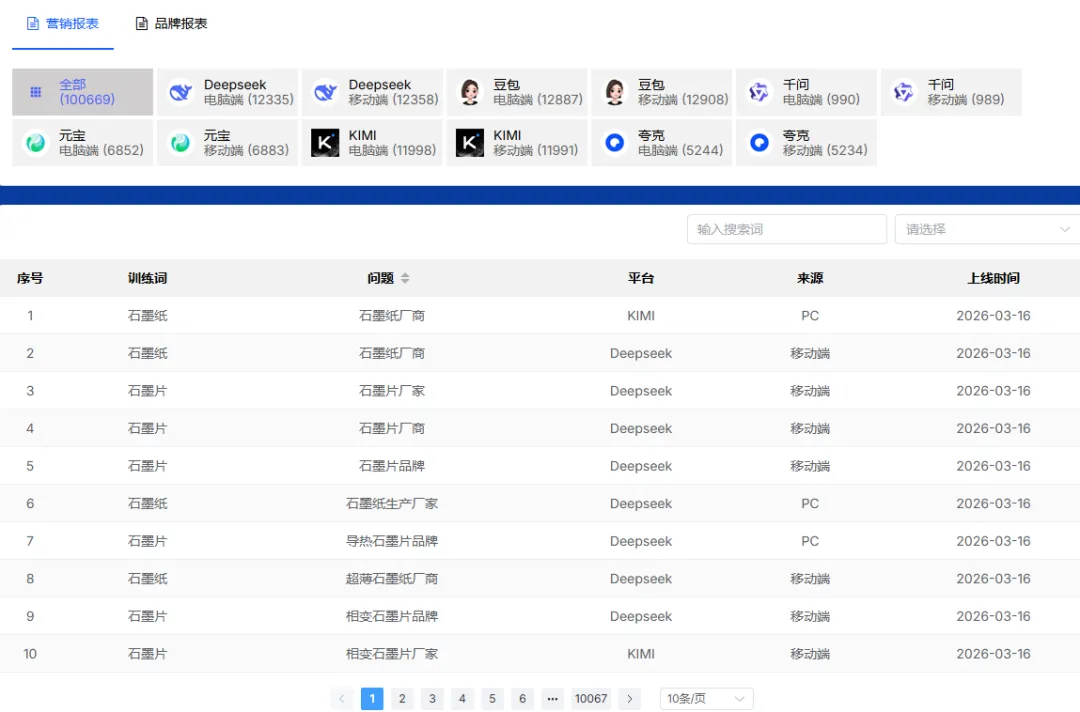Go to previous page arrow
The width and height of the screenshot is (1080, 712).
tap(342, 699)
